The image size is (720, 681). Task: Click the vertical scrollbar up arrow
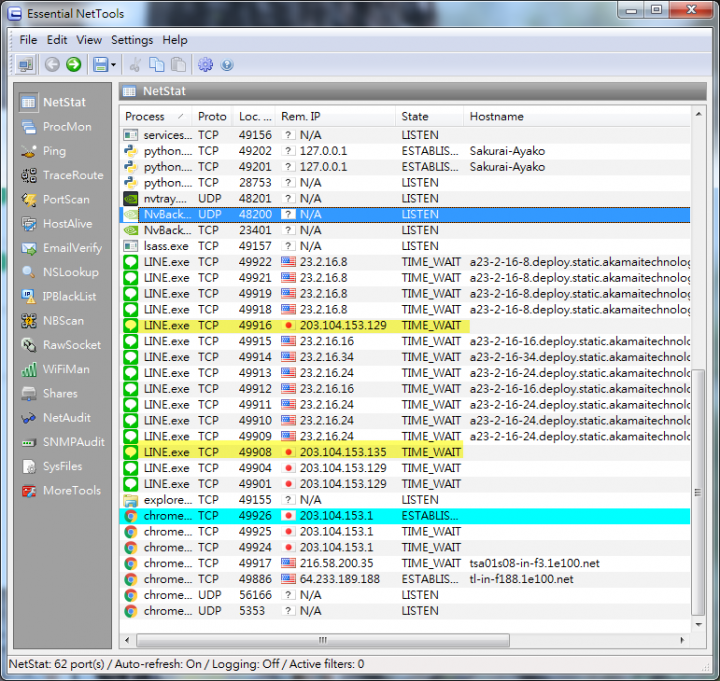point(698,114)
